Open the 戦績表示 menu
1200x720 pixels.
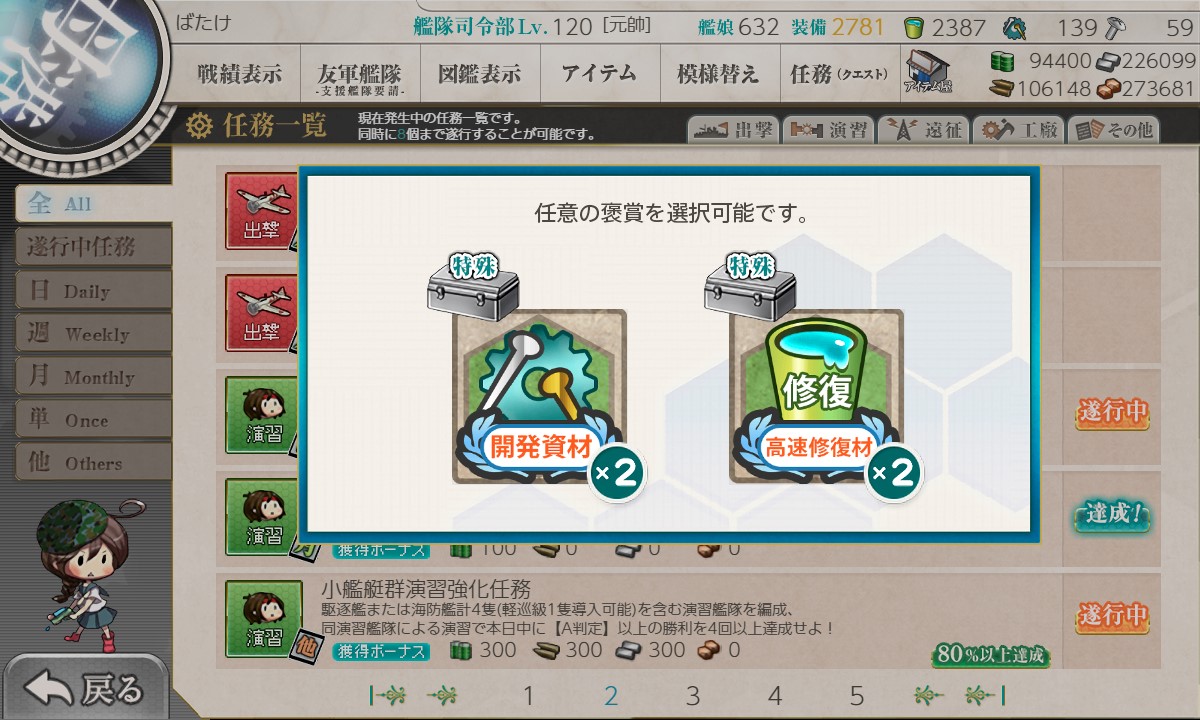[x=239, y=73]
